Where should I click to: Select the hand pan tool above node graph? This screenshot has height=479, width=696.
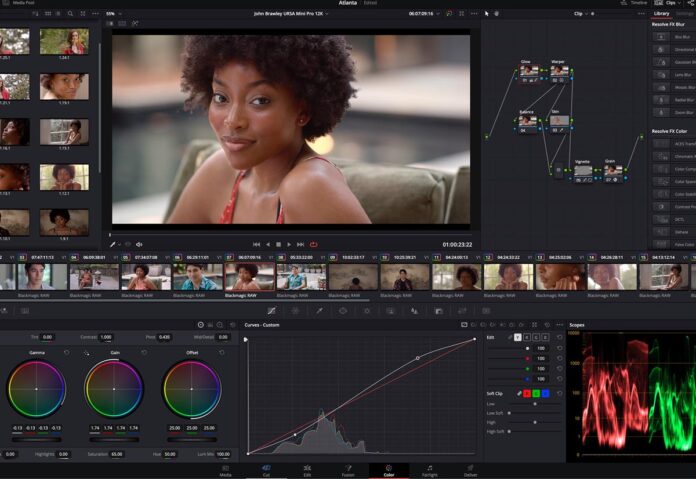496,14
